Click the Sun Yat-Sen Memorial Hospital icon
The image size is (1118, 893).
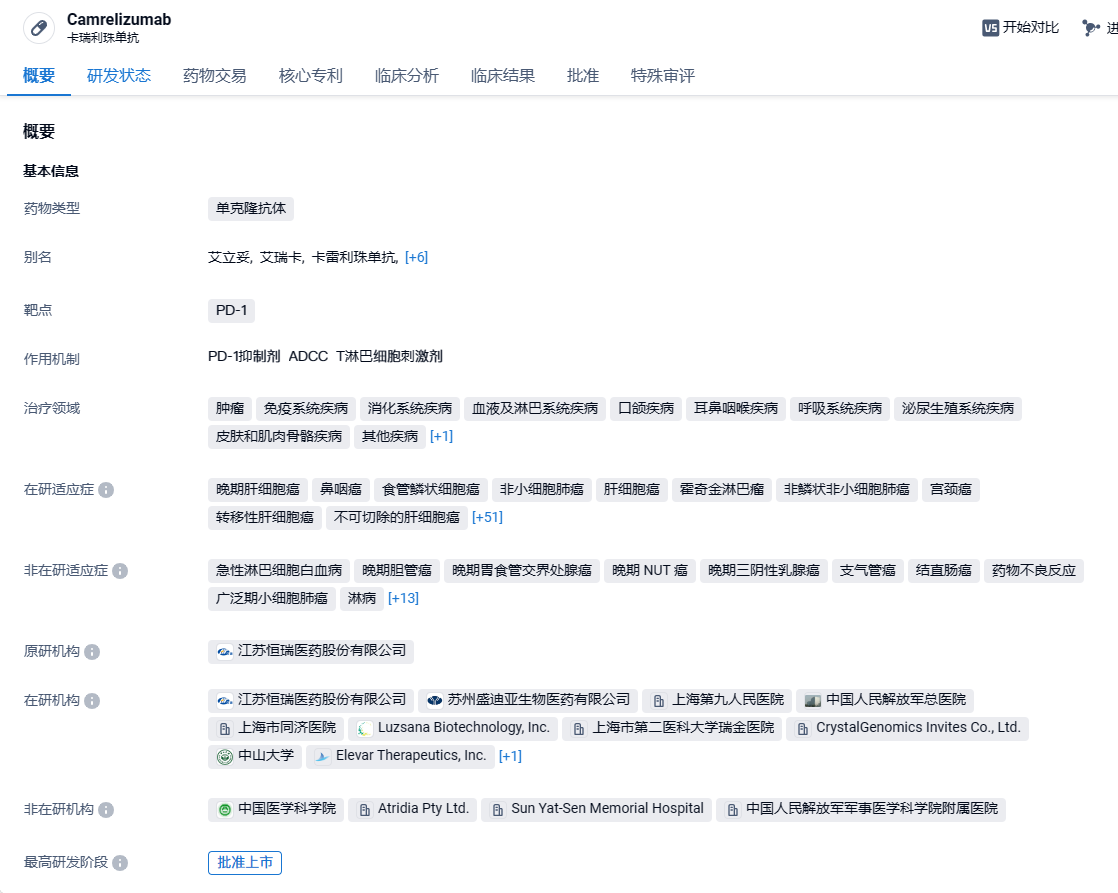[498, 810]
